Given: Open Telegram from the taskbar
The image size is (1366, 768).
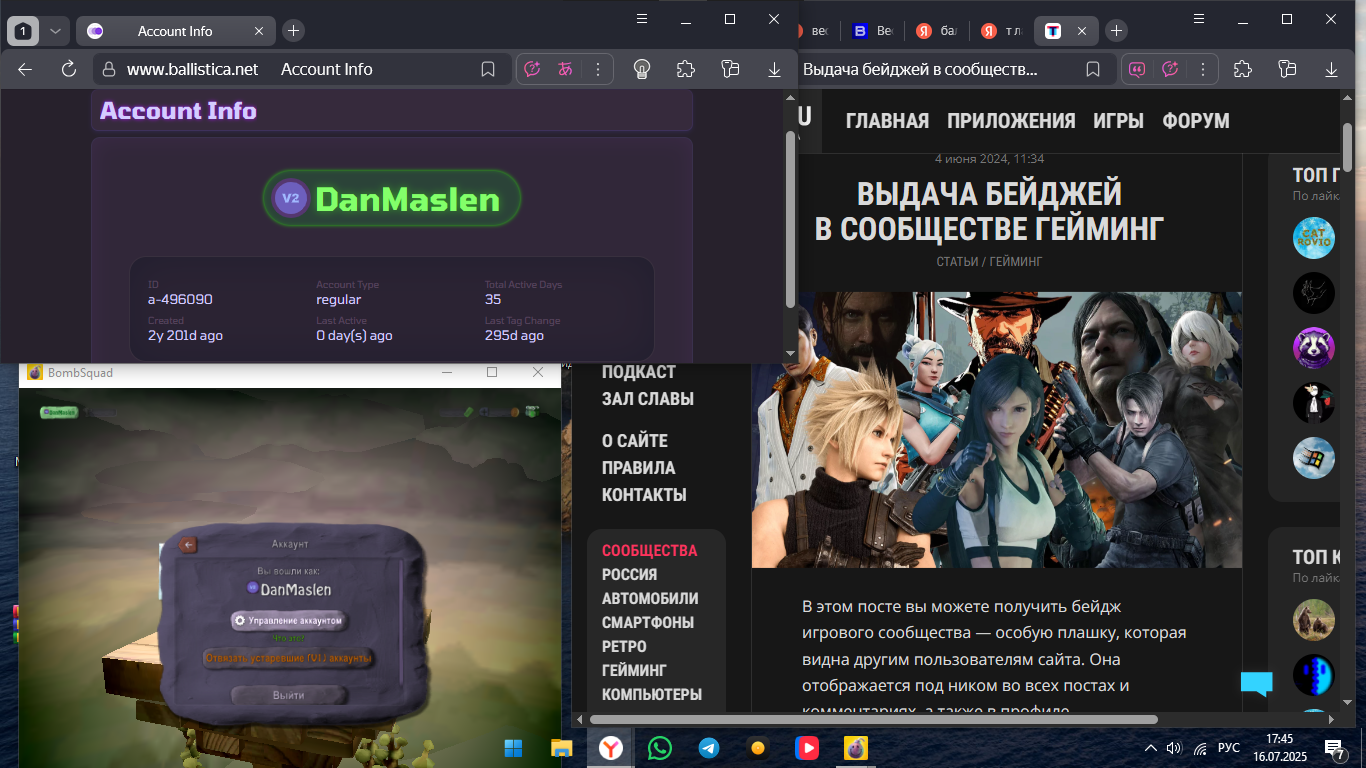Looking at the screenshot, I should pyautogui.click(x=709, y=747).
